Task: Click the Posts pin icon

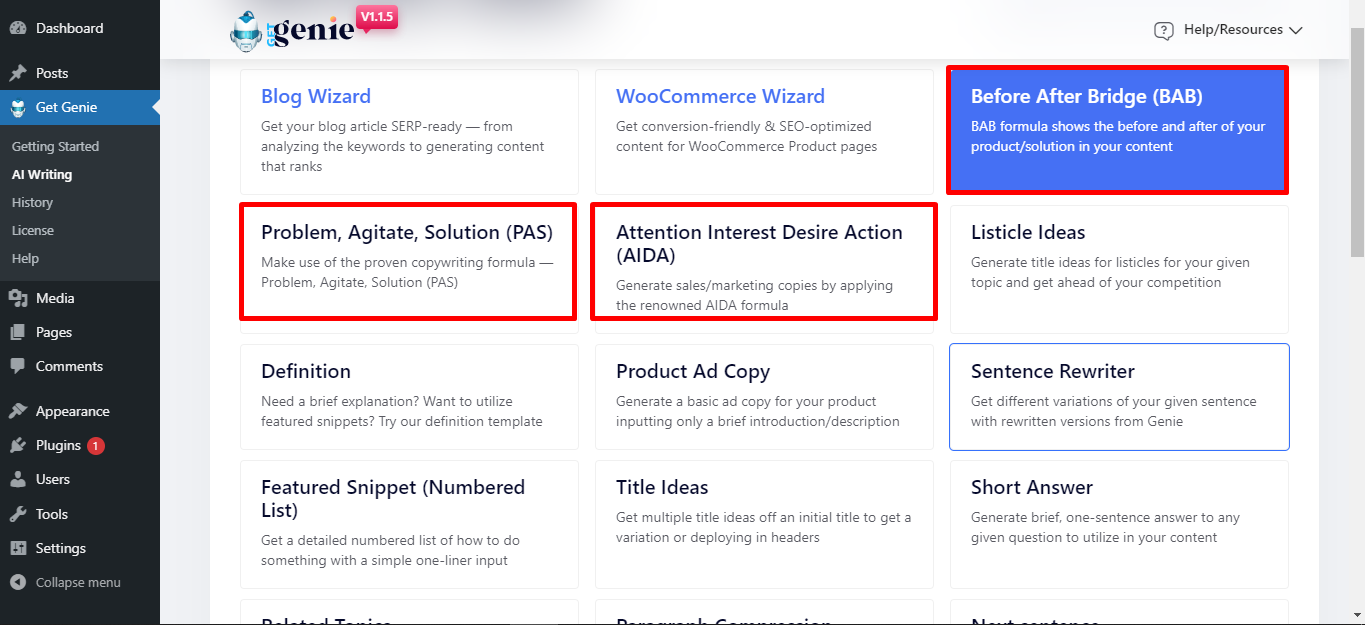Action: [18, 73]
